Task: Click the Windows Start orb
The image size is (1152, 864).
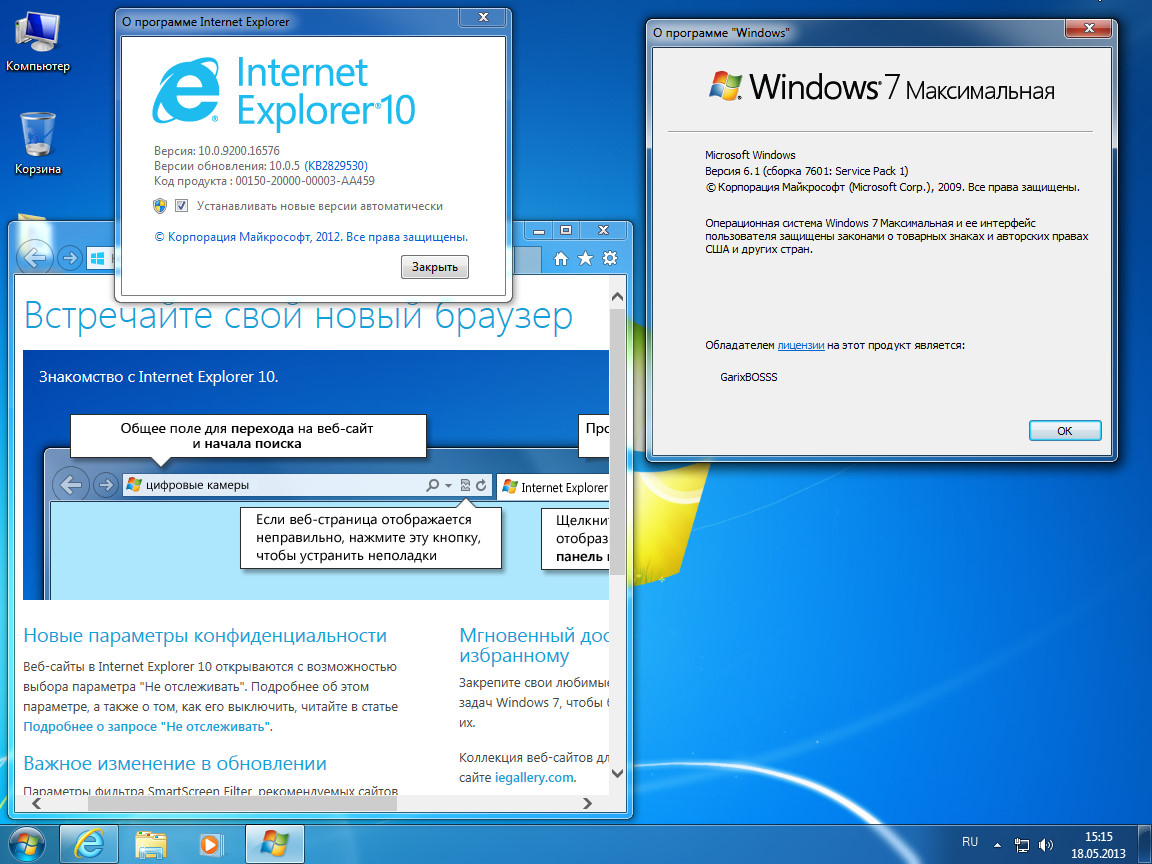Action: point(26,844)
